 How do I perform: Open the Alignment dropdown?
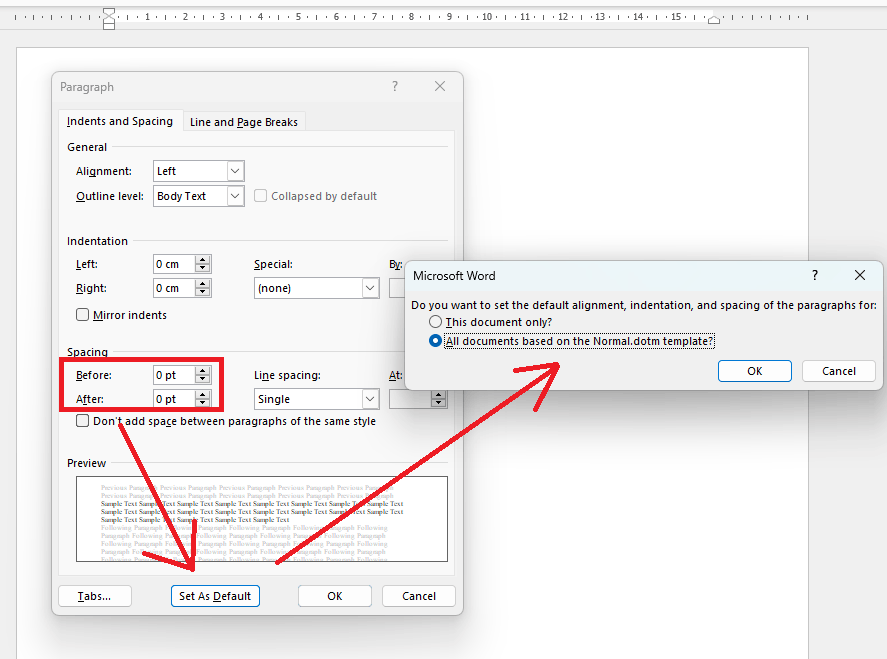point(233,170)
